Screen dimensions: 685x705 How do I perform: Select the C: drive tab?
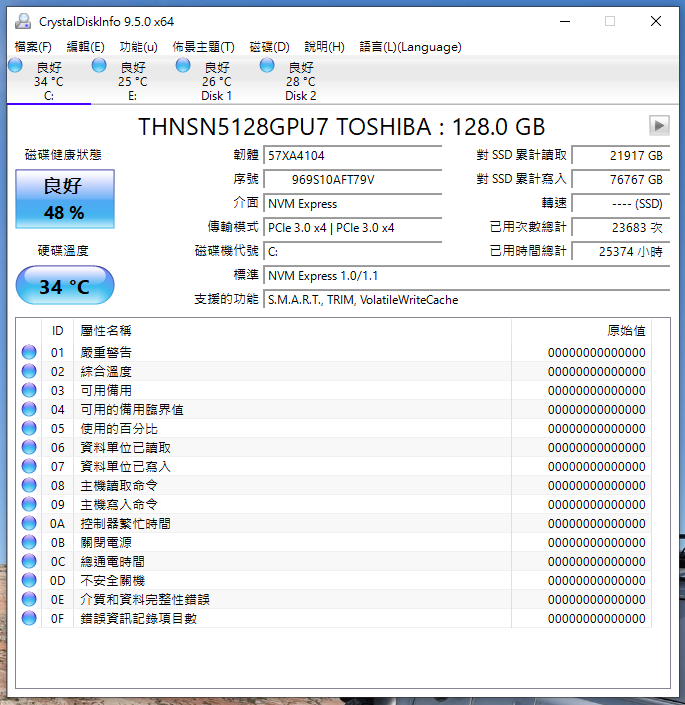coord(49,81)
